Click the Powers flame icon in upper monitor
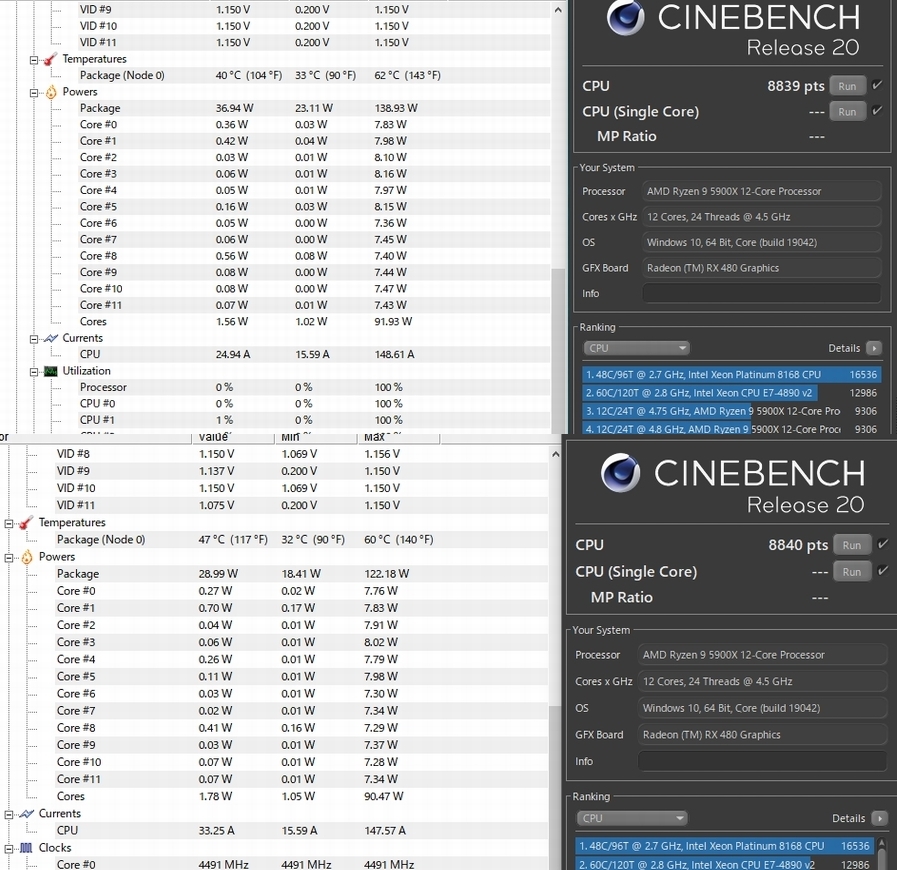This screenshot has width=897, height=870. [51, 92]
